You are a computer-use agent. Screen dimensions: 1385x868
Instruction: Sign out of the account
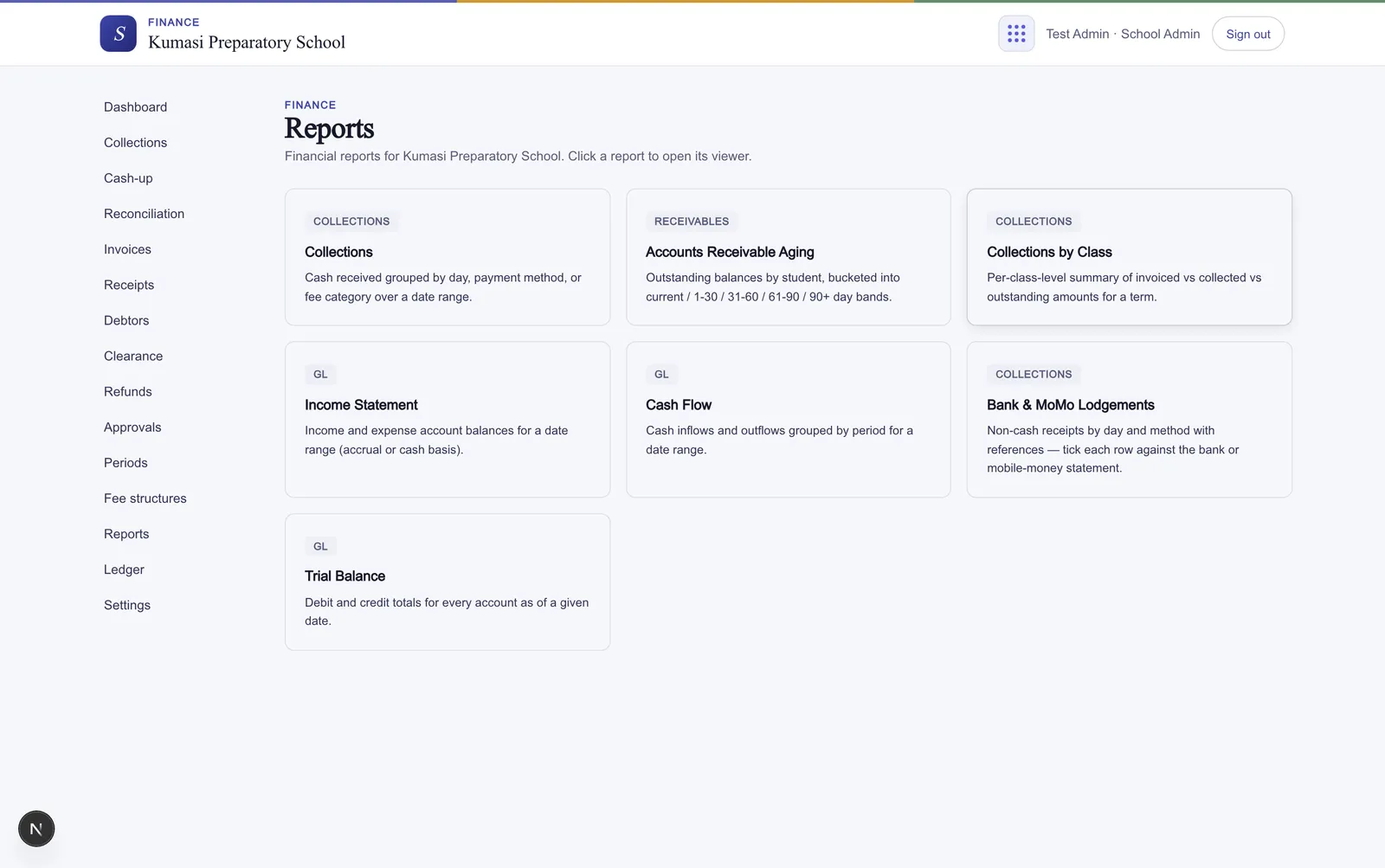pos(1247,34)
